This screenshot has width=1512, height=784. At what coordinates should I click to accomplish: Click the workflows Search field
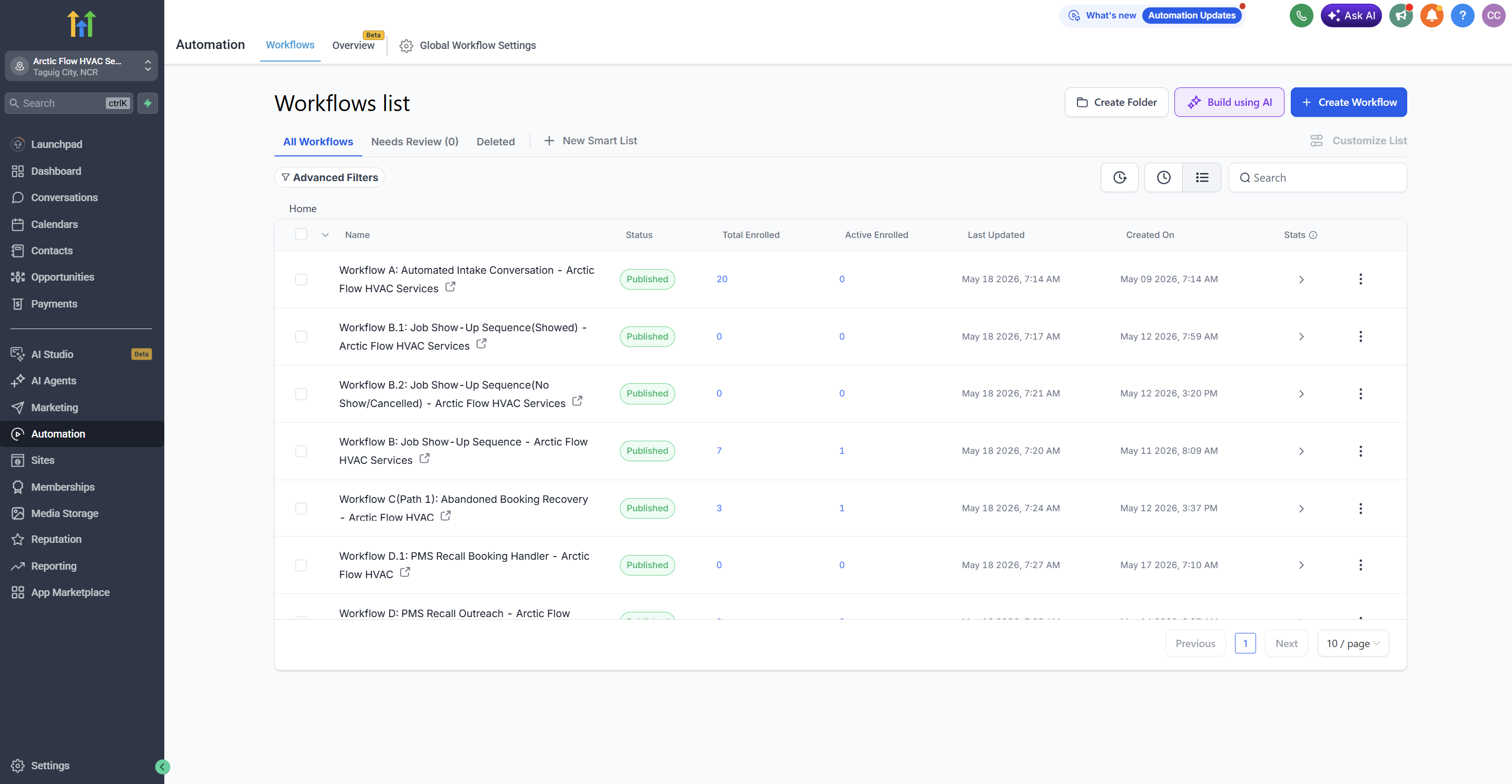point(1317,178)
